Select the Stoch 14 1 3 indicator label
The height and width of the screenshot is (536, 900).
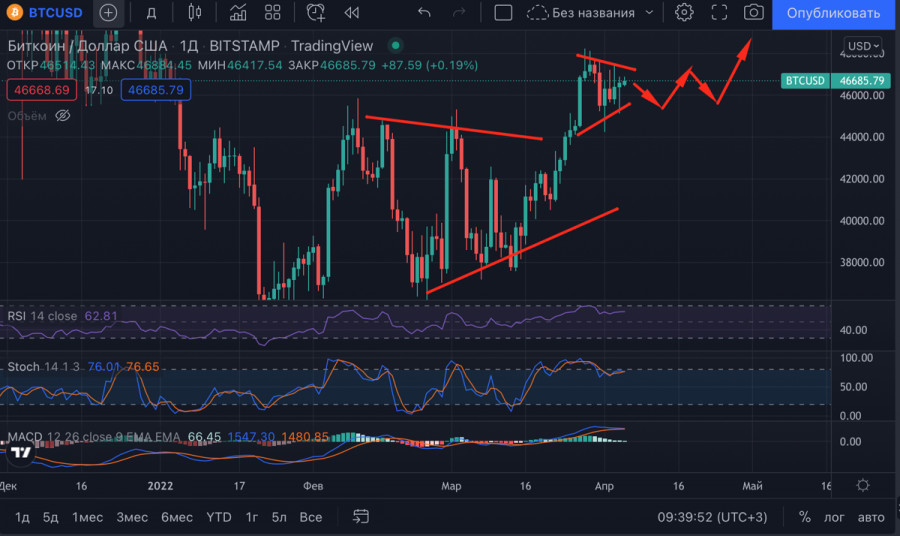[44, 367]
